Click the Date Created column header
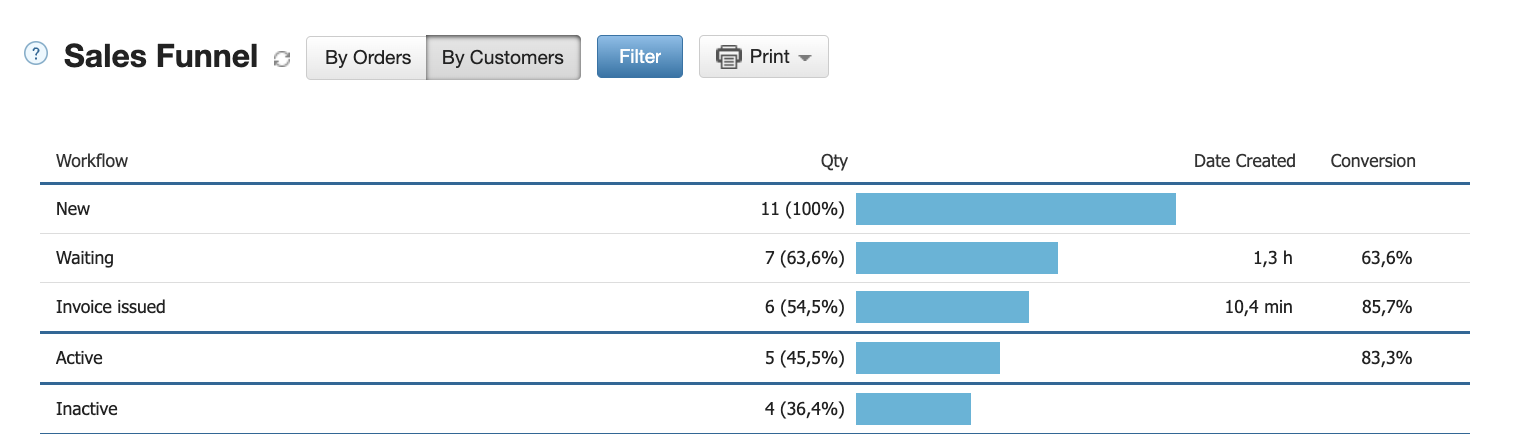Image resolution: width=1518 pixels, height=448 pixels. 1244,160
